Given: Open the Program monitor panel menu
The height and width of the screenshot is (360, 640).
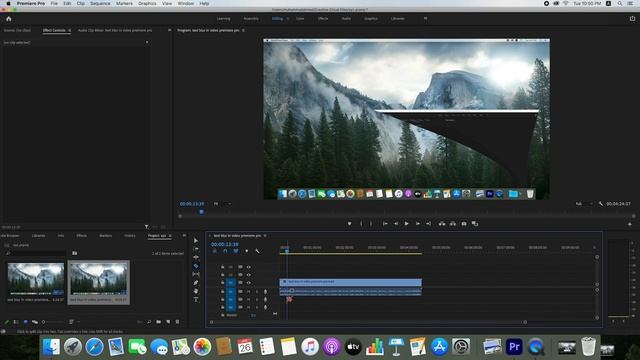Looking at the screenshot, I should click(244, 30).
